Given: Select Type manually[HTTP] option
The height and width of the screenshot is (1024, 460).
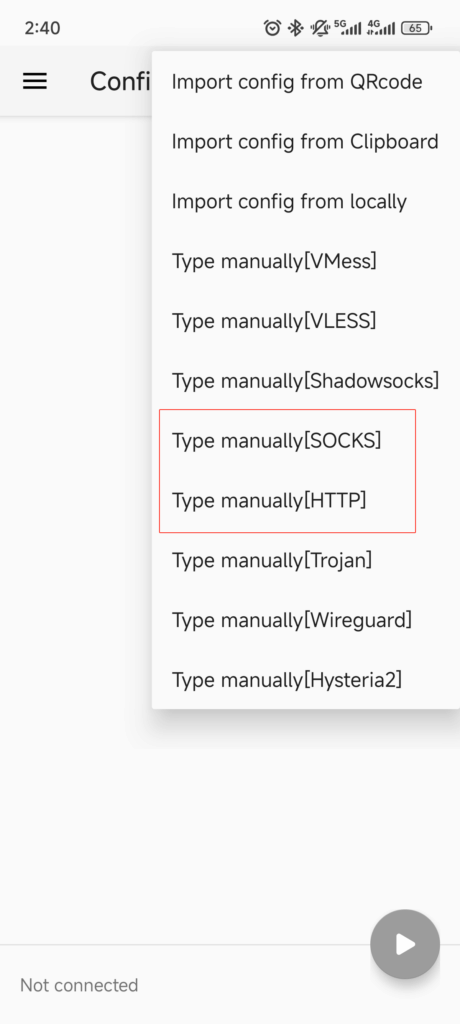Looking at the screenshot, I should point(306,501).
